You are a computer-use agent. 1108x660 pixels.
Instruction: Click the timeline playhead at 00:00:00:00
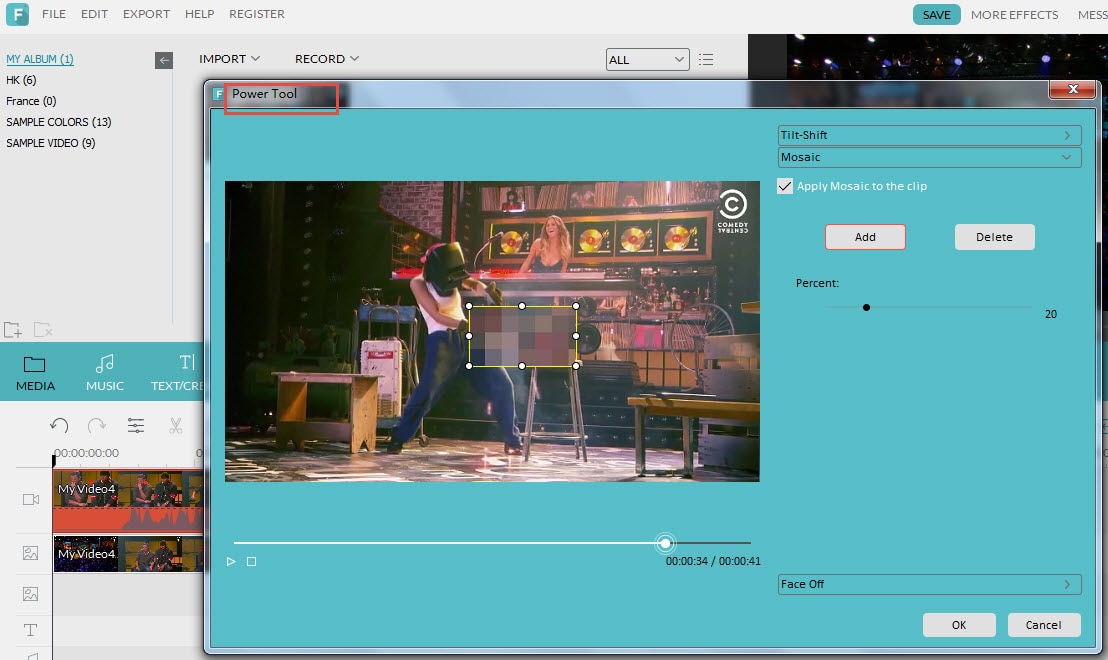tap(54, 460)
